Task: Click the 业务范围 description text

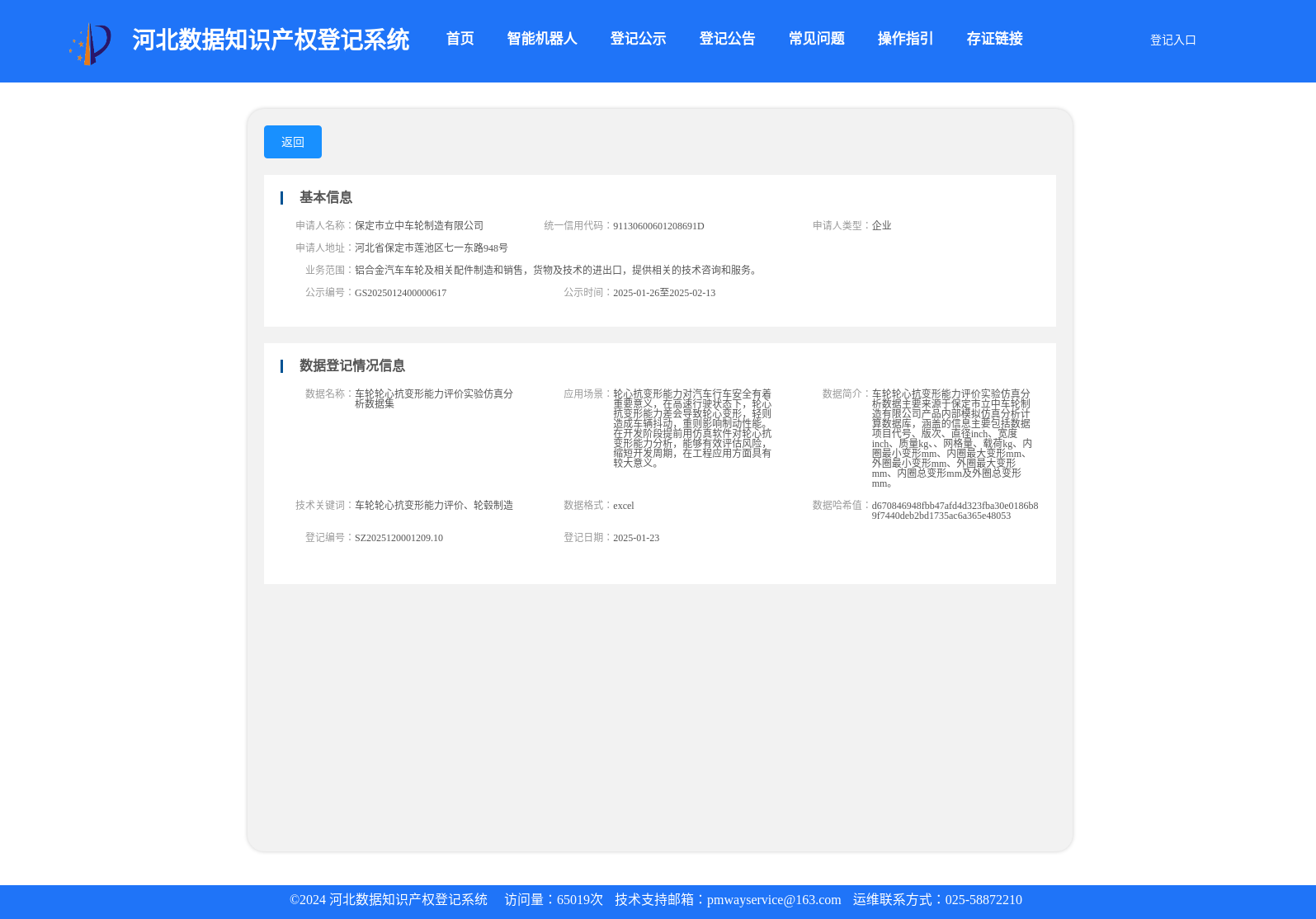Action: tap(558, 270)
